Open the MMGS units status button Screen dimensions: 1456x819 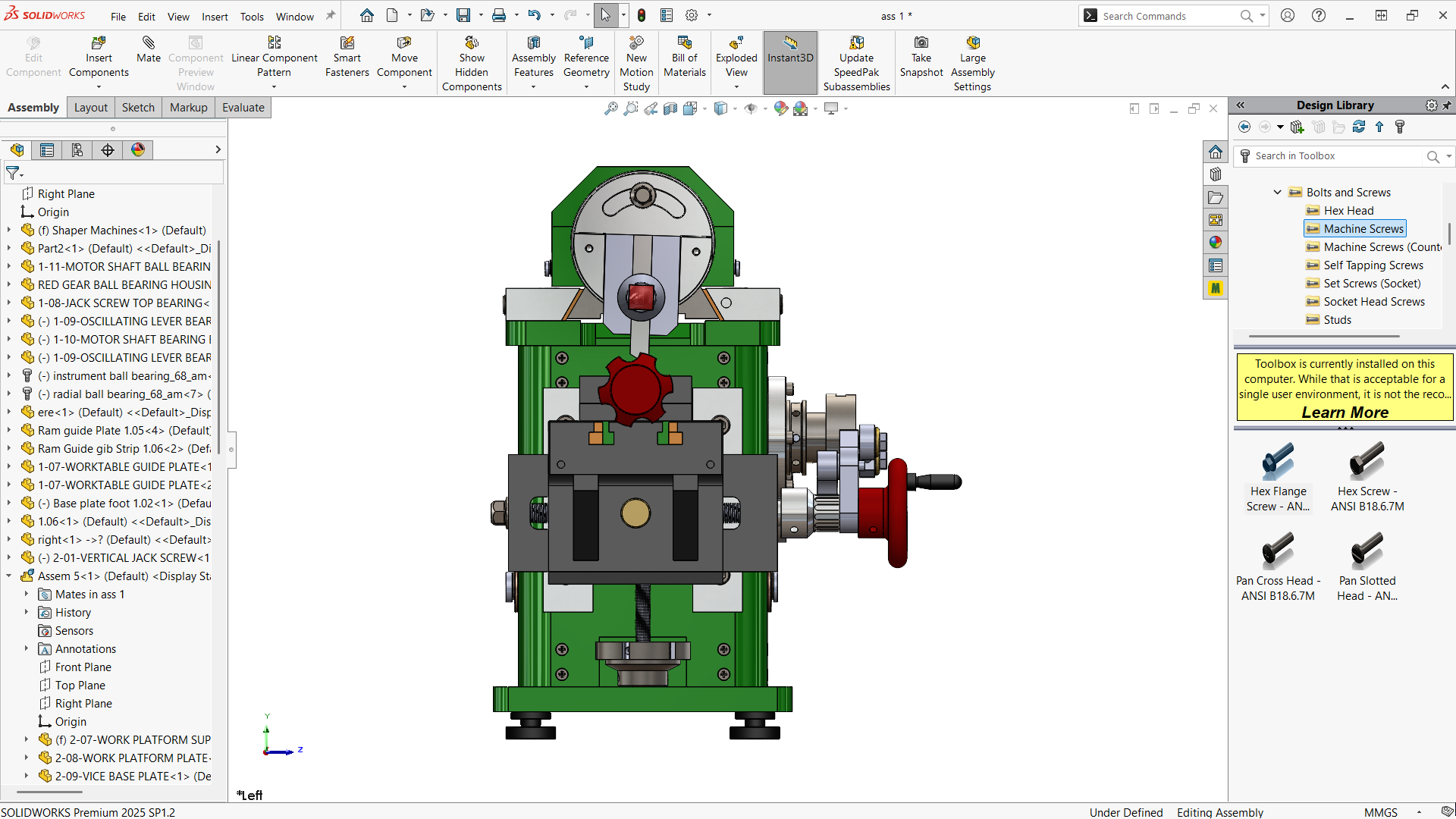click(x=1380, y=812)
